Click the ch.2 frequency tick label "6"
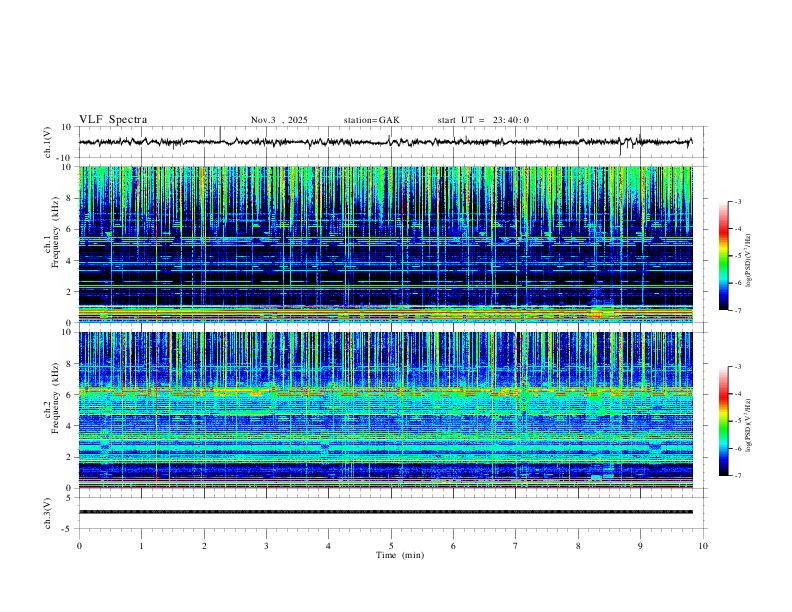This screenshot has height=612, width=792. (70, 395)
